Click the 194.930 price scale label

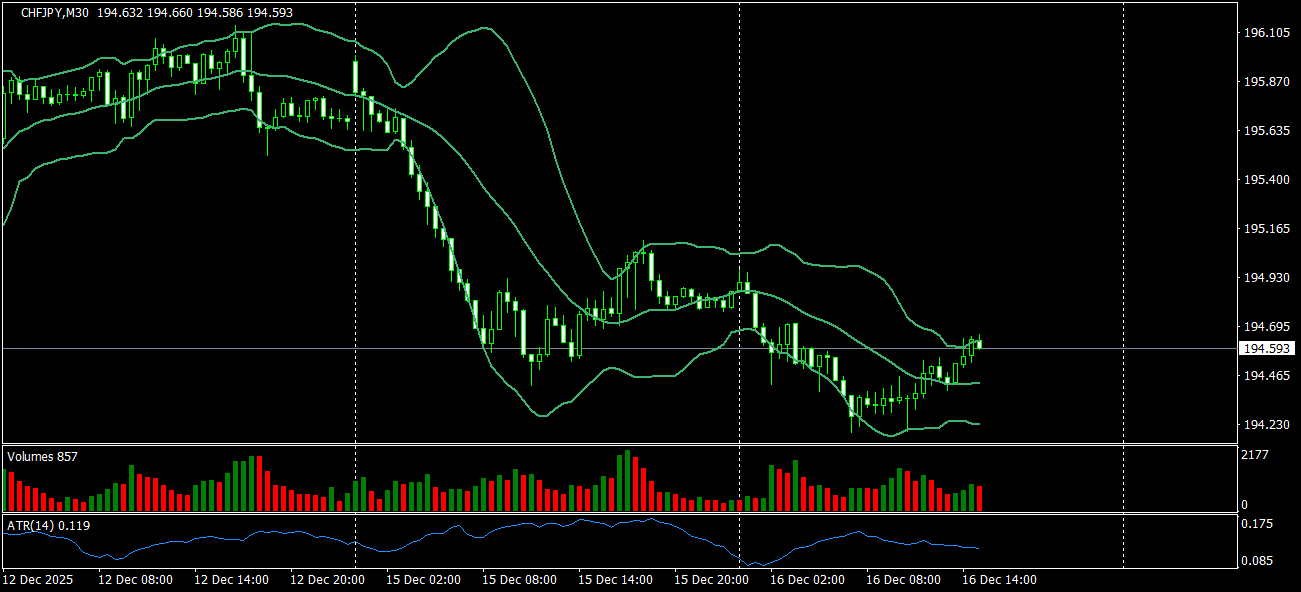tap(1265, 278)
